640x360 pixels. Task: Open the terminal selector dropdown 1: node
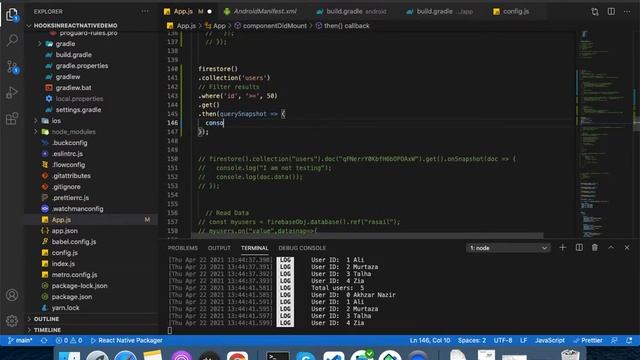click(x=508, y=248)
